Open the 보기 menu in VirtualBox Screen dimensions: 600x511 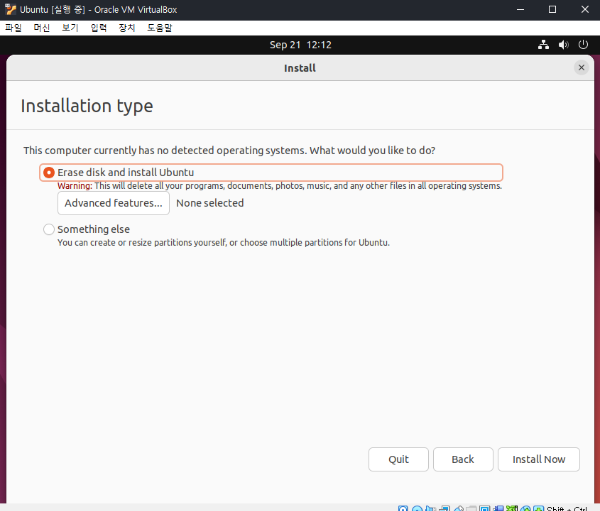click(x=70, y=28)
